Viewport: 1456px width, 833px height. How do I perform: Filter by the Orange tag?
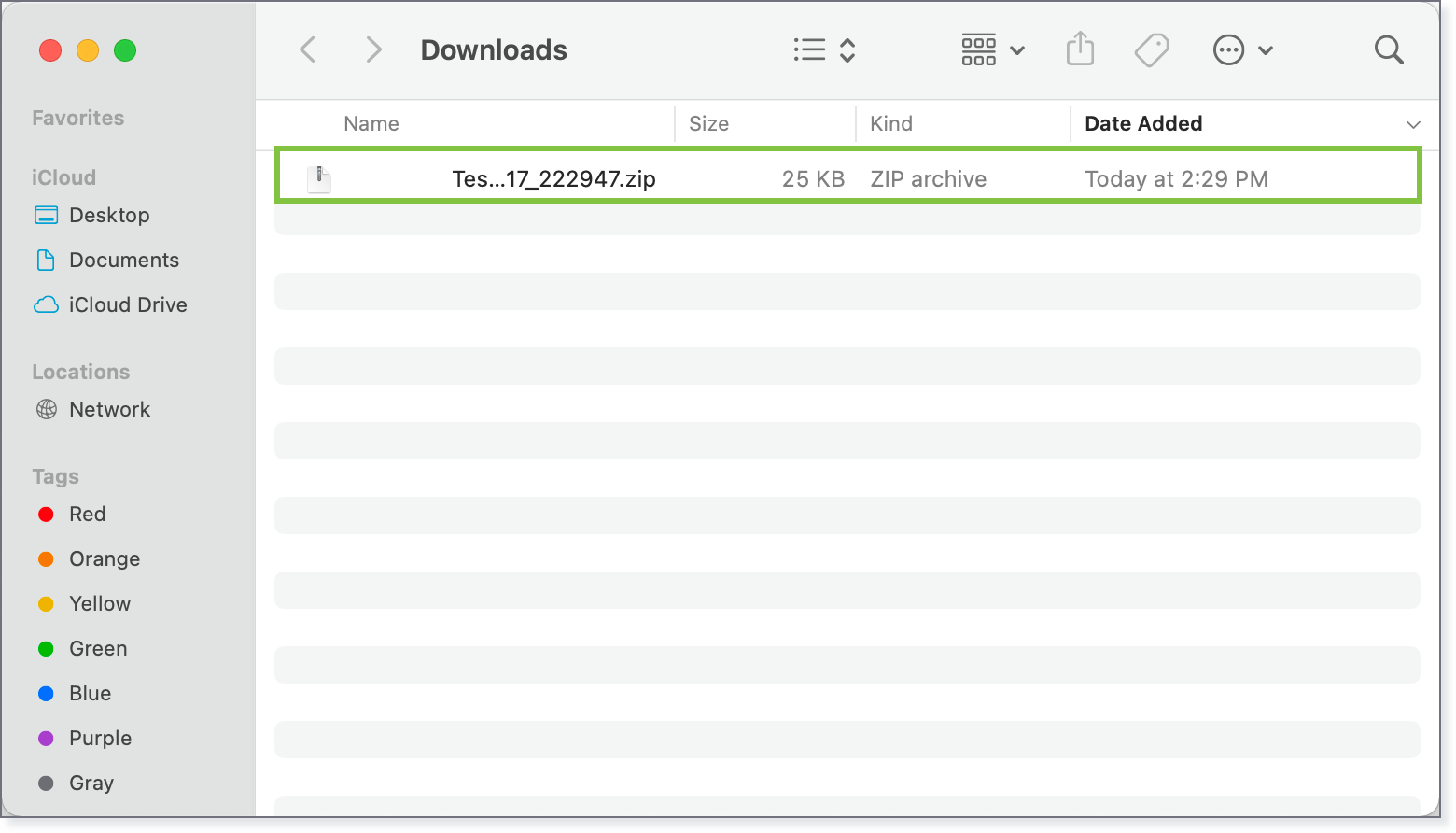point(89,558)
